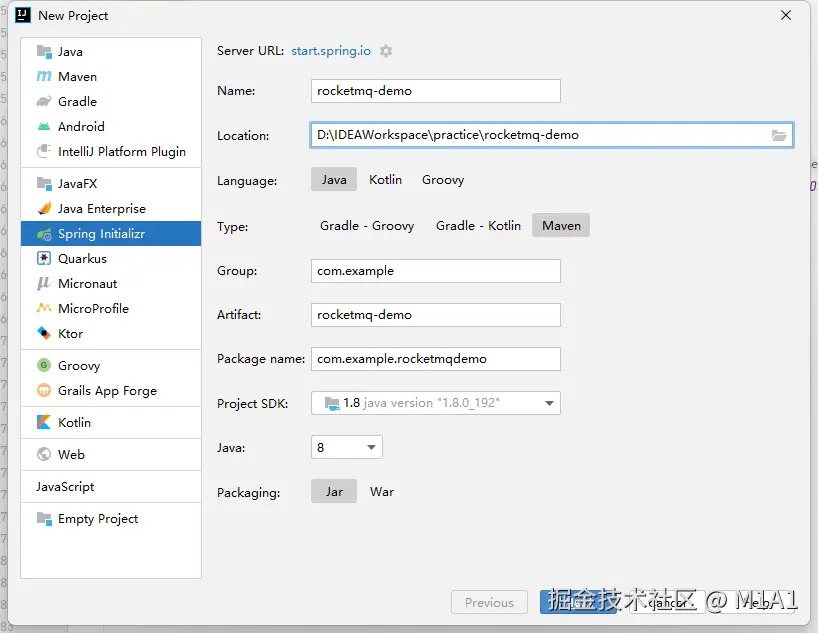Click the Empty Project folder icon

44,519
